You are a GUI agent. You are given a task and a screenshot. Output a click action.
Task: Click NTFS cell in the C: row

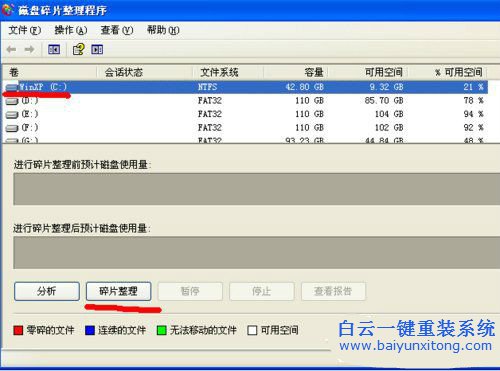[x=207, y=87]
